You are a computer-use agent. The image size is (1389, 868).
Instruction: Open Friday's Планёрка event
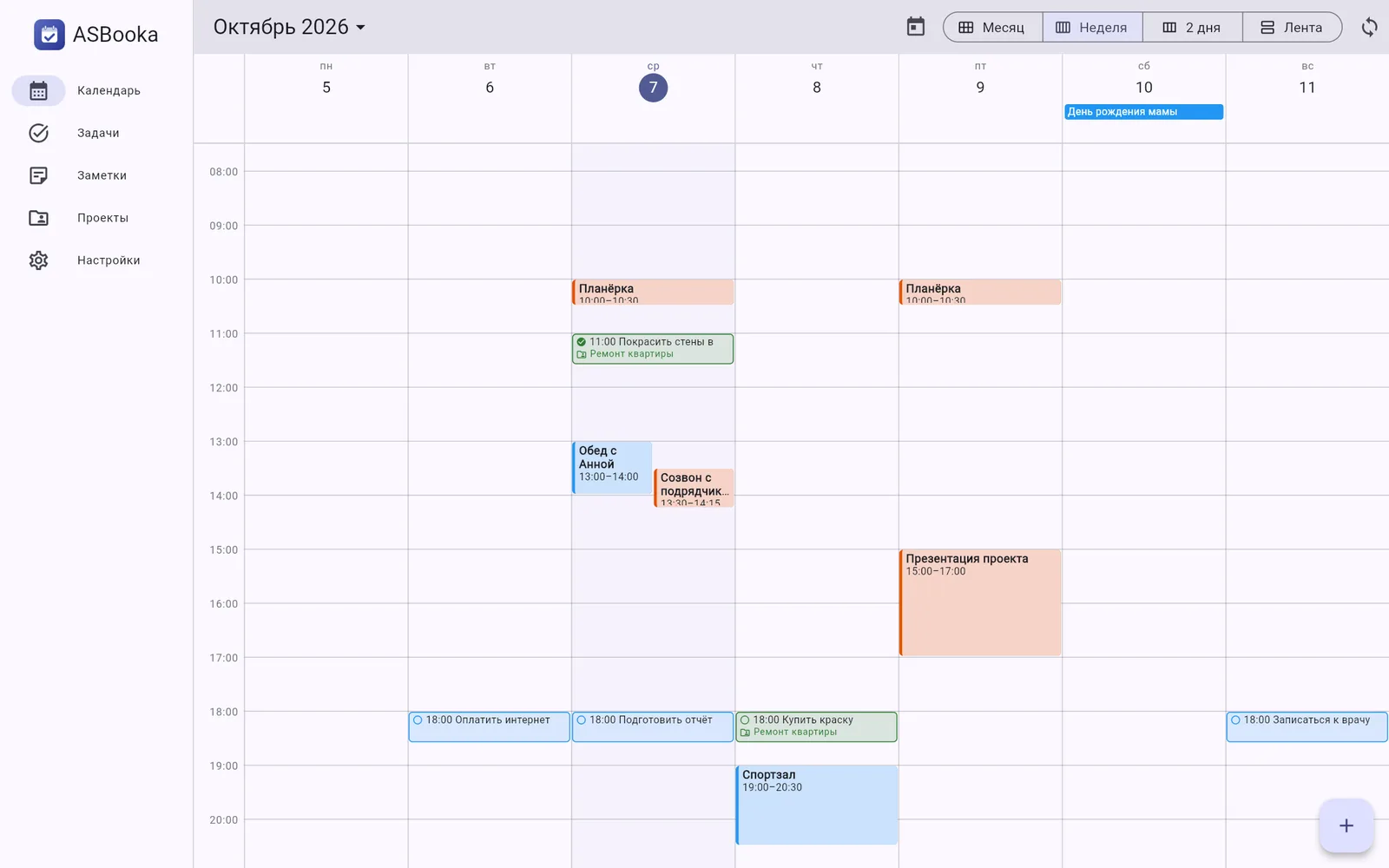[x=980, y=292]
